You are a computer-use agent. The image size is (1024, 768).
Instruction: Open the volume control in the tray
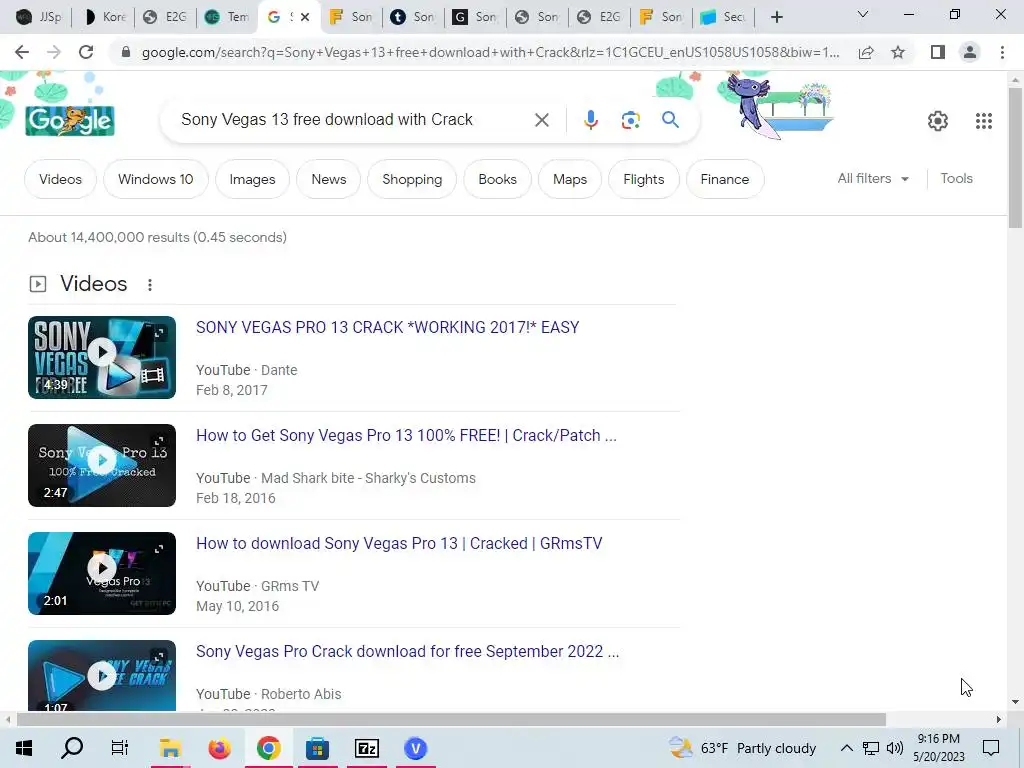tap(895, 748)
